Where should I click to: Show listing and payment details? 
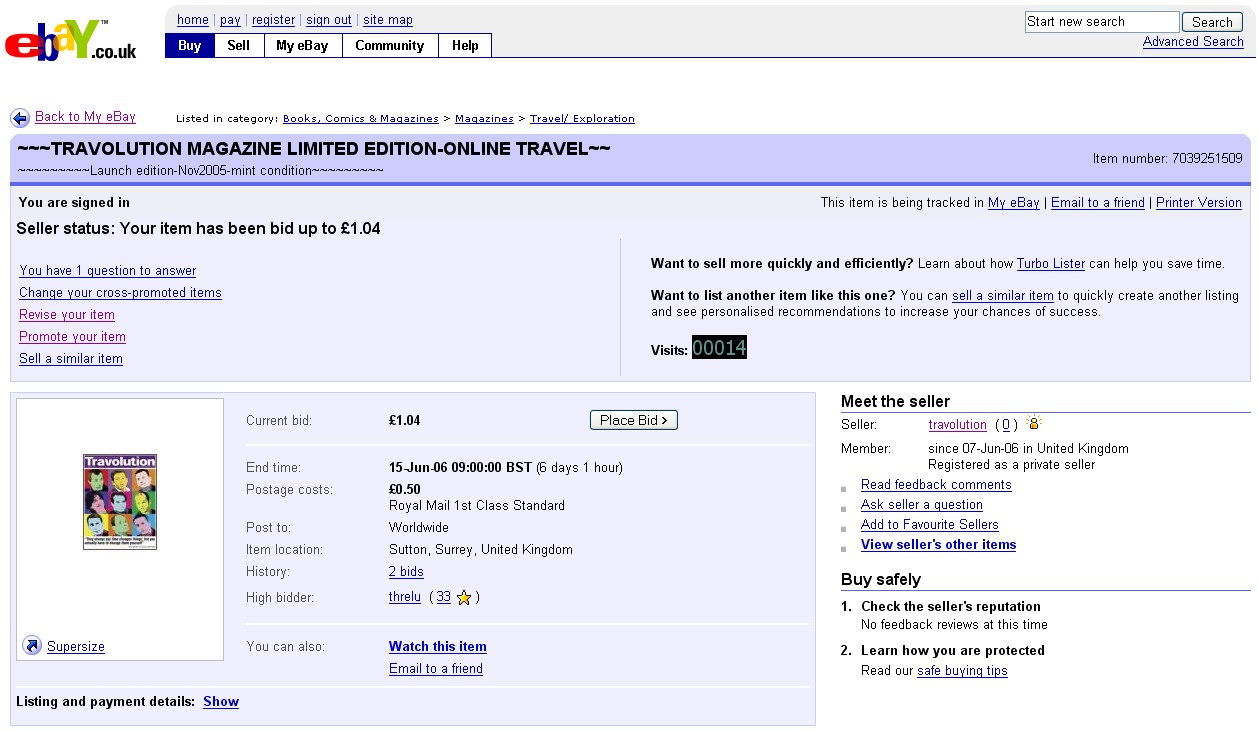pos(221,702)
